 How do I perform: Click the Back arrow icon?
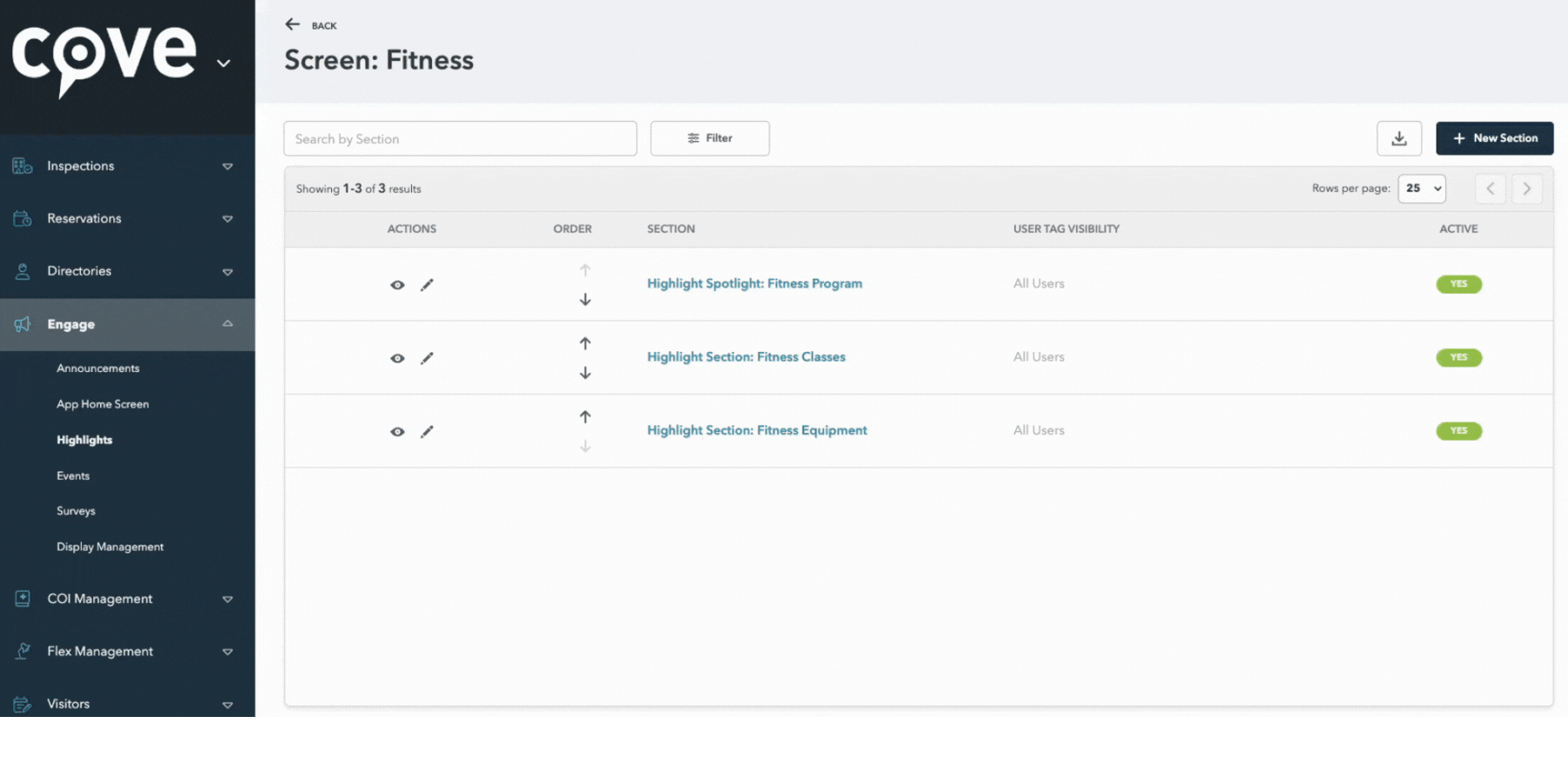pyautogui.click(x=293, y=24)
